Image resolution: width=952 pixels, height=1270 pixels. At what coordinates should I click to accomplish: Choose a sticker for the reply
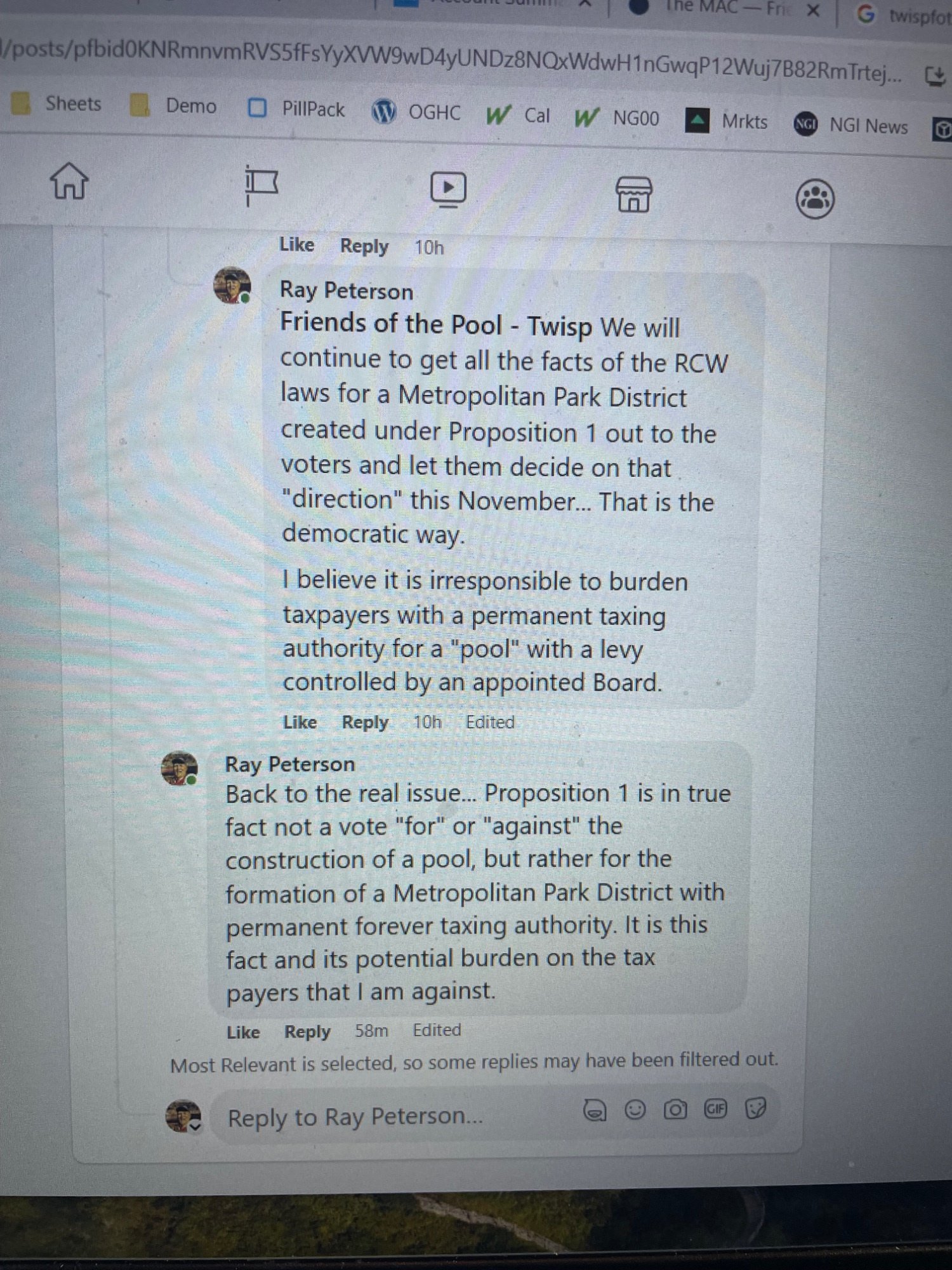click(755, 1109)
